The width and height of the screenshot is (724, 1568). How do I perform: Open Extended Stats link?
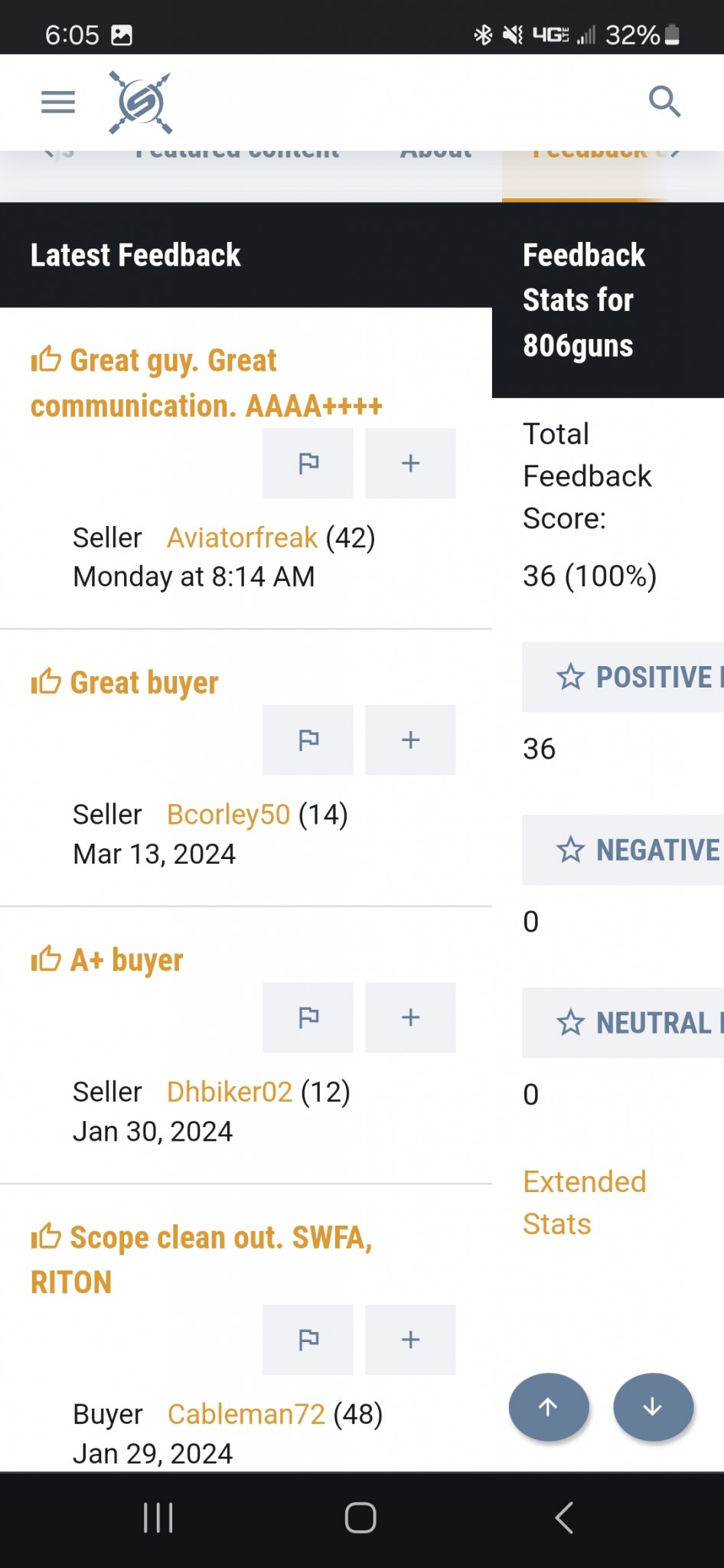point(585,1203)
